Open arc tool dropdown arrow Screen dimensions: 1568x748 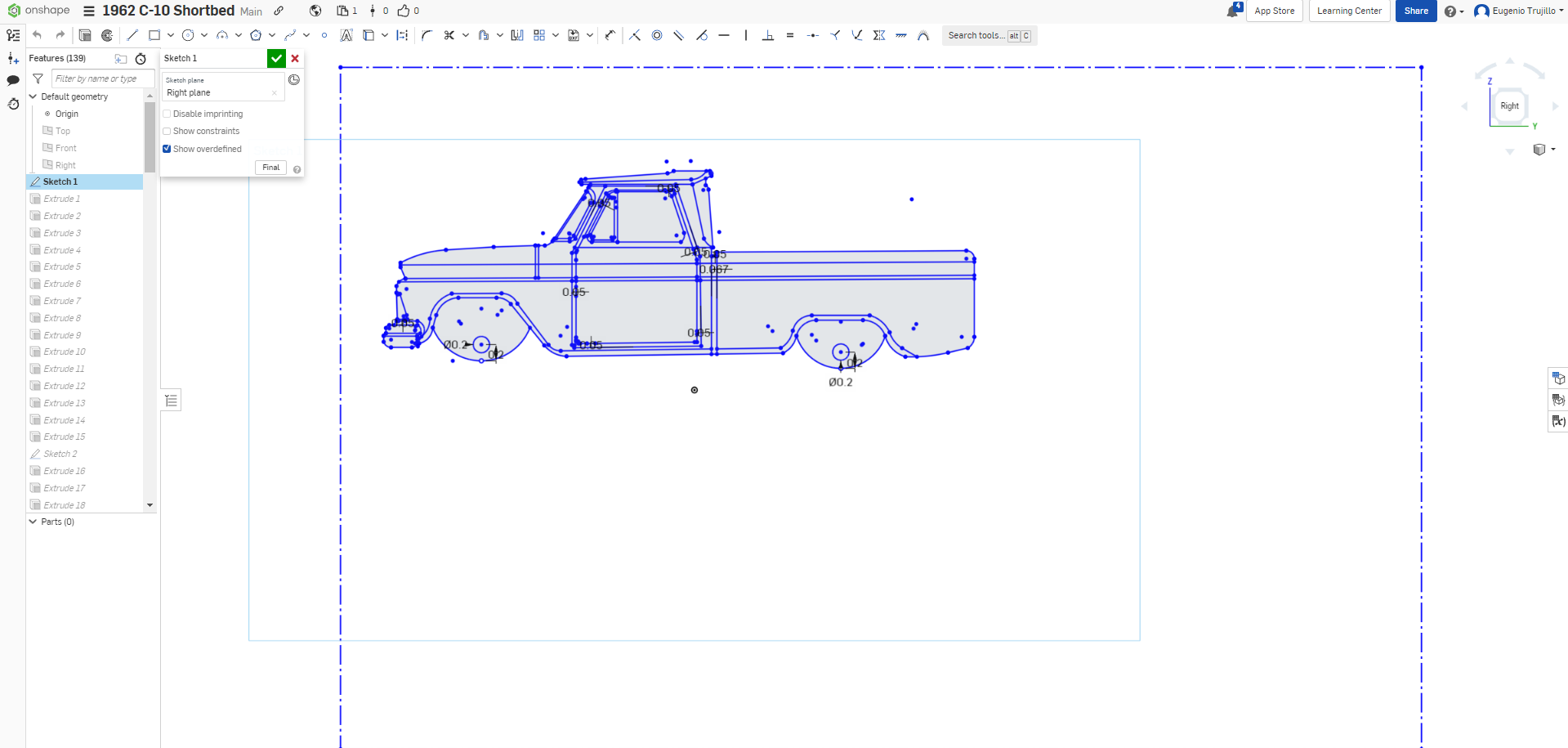point(239,35)
